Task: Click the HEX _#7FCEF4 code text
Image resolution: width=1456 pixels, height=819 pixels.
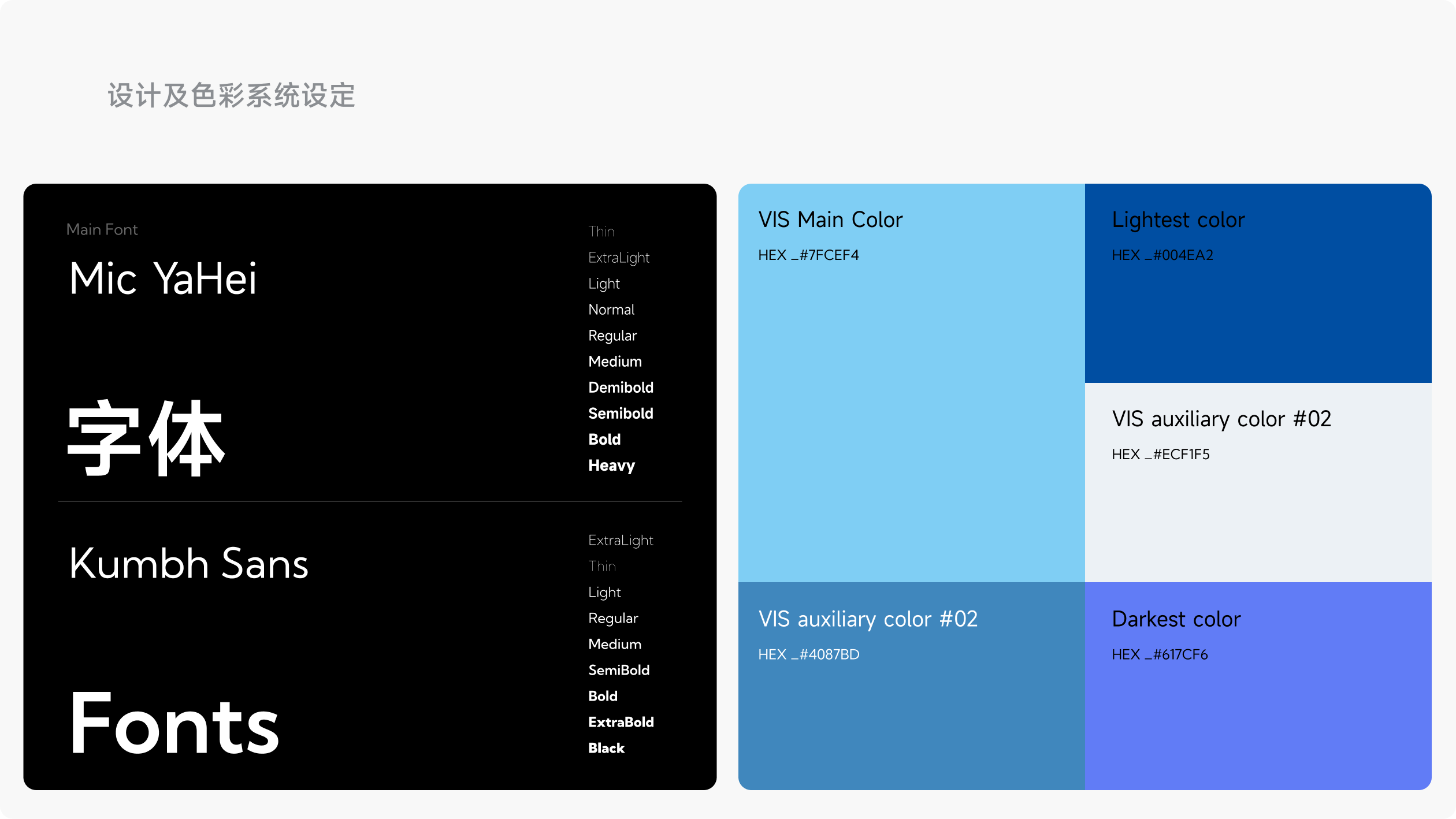Action: tap(808, 255)
